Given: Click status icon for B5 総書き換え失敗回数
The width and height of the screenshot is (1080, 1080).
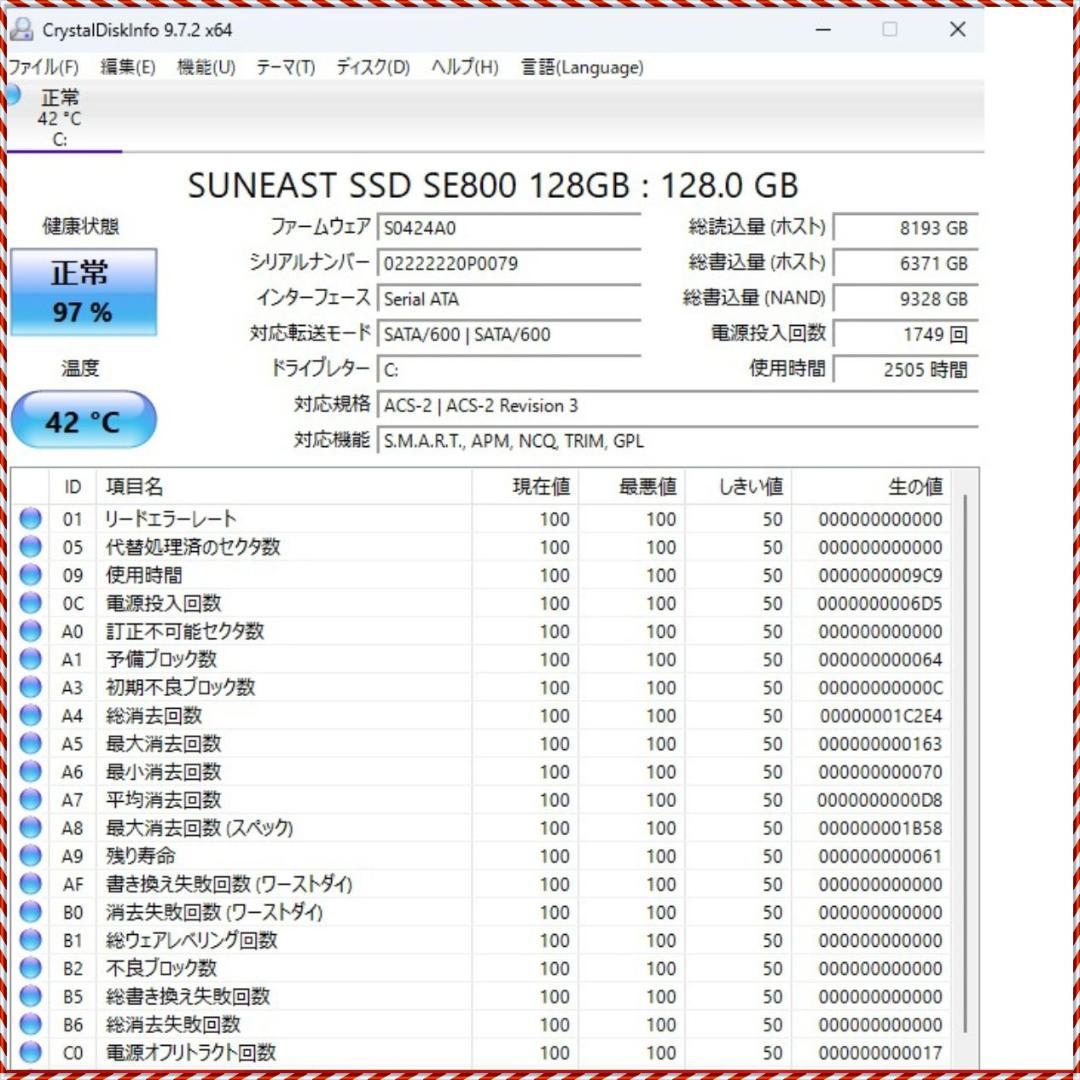Looking at the screenshot, I should tap(30, 997).
